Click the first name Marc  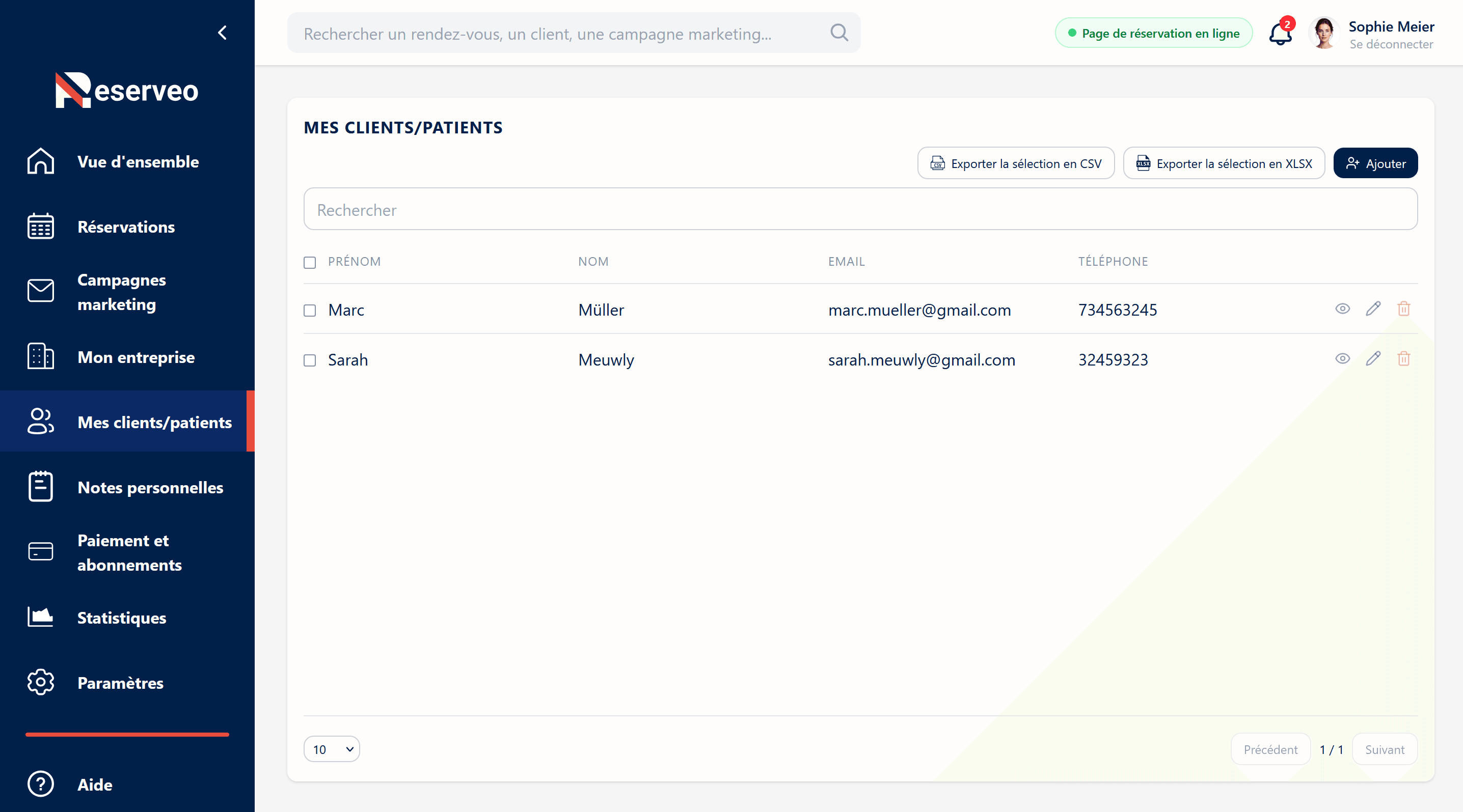click(346, 310)
